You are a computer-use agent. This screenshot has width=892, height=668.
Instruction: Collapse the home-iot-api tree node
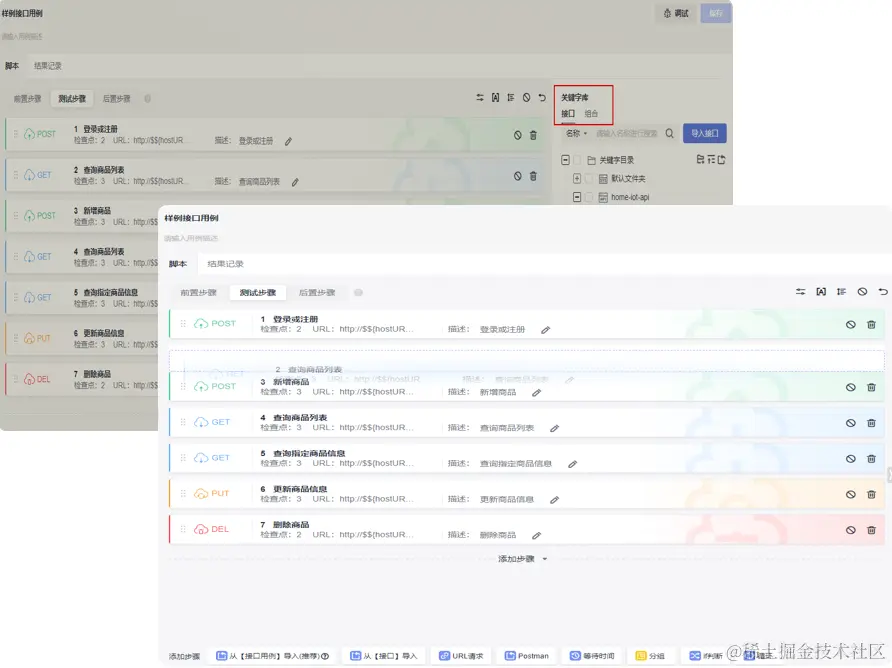pos(577,197)
